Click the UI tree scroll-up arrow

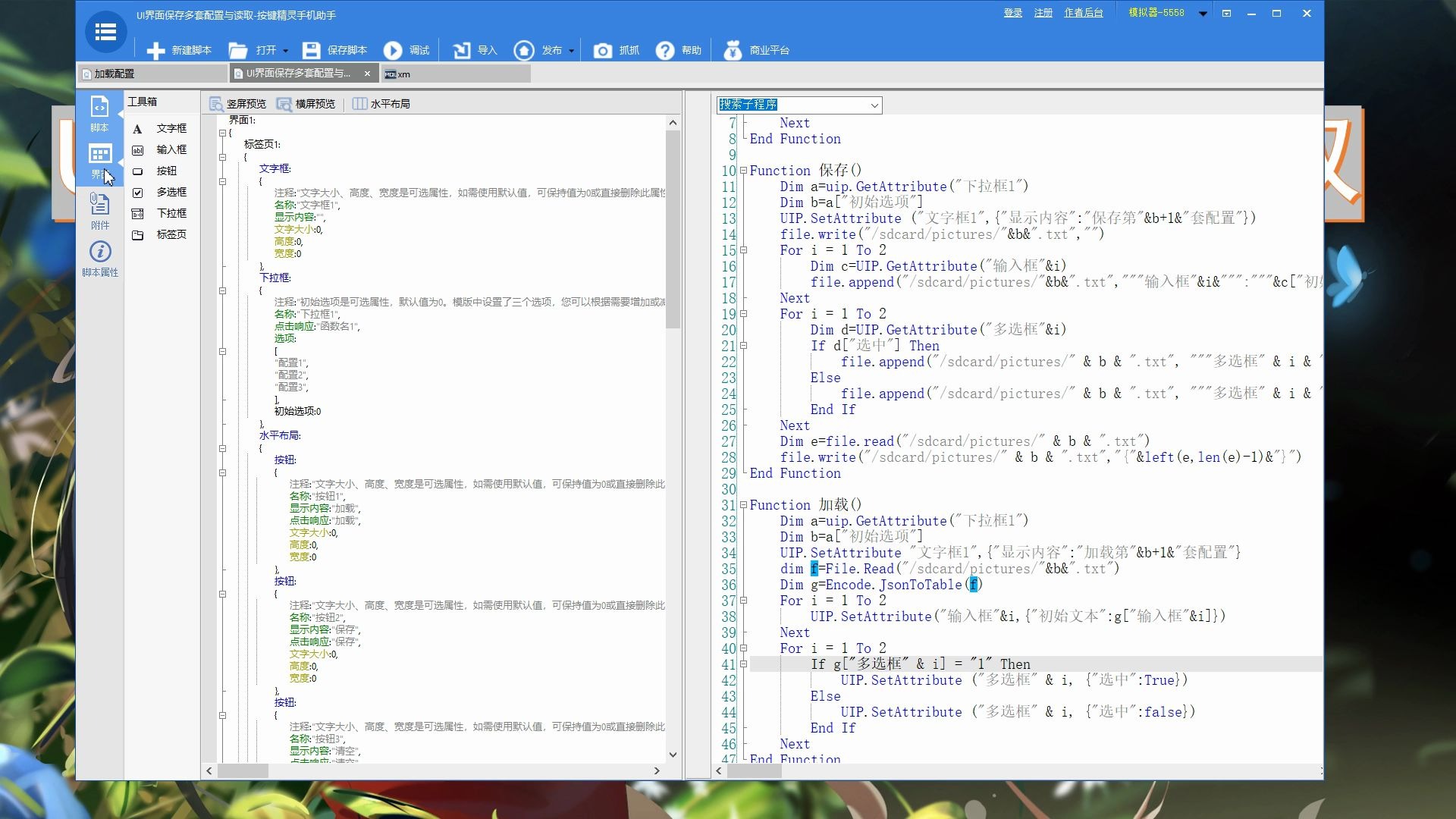(x=673, y=122)
